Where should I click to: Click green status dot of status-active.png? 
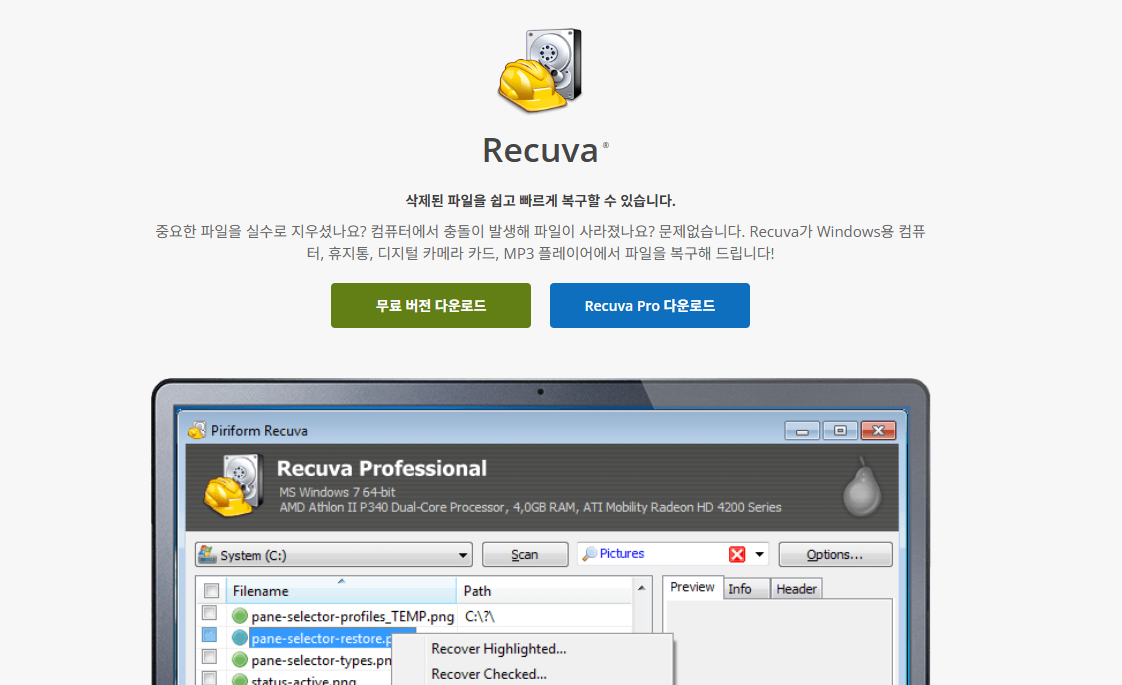(240, 679)
